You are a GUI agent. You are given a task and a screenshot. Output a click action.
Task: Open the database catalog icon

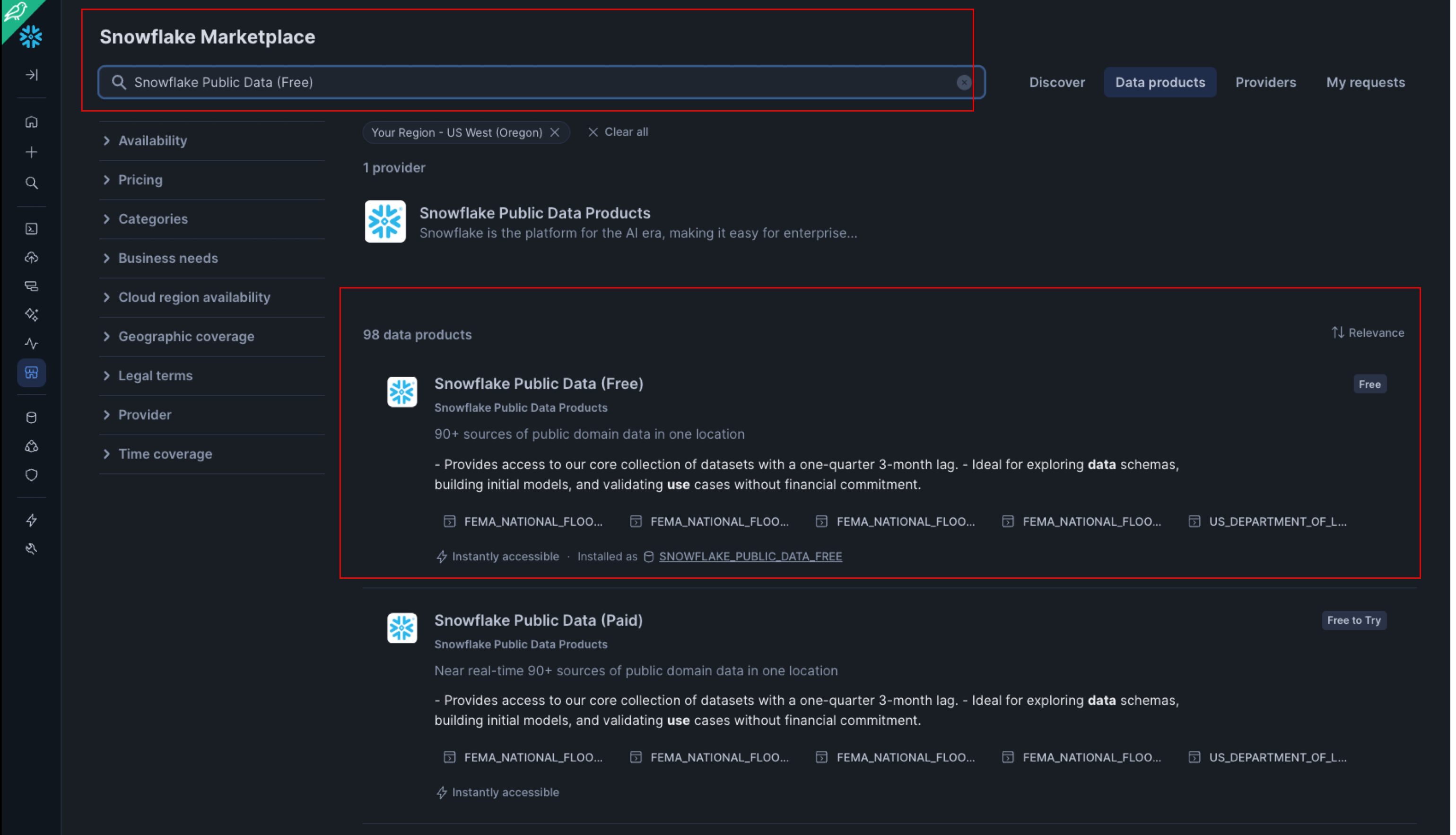tap(32, 417)
